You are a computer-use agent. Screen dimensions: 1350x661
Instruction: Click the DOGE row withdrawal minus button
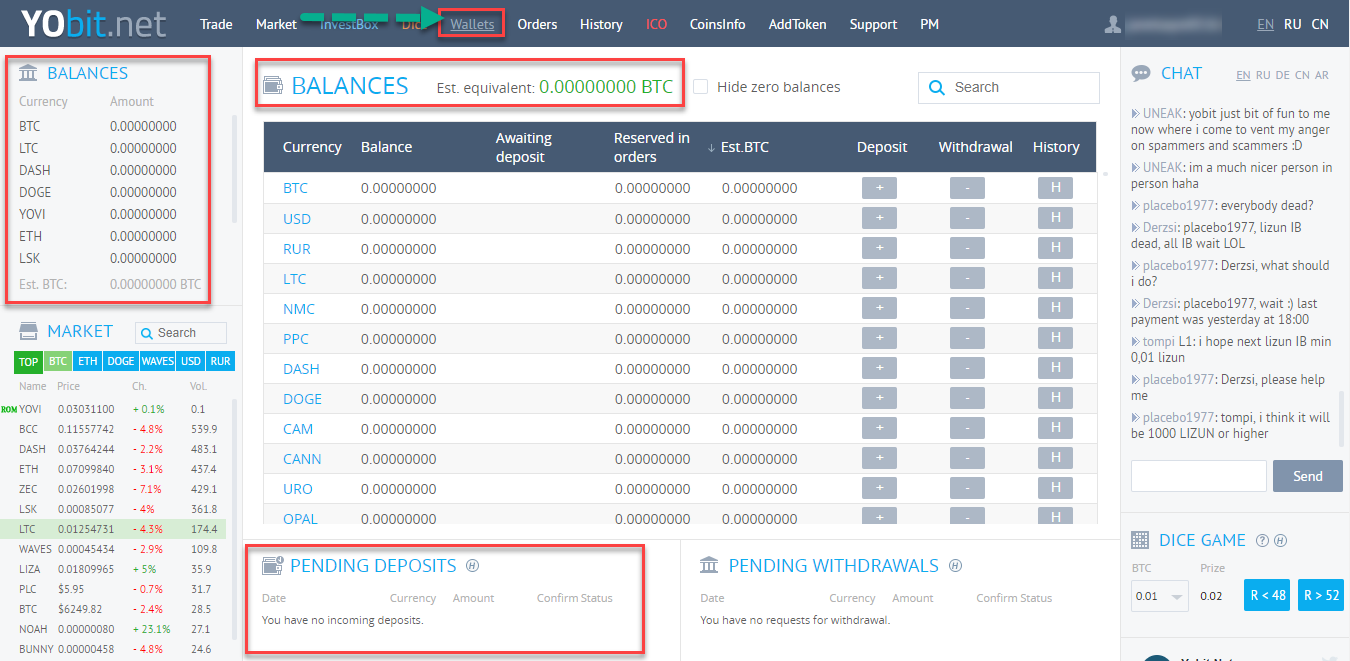pyautogui.click(x=967, y=398)
